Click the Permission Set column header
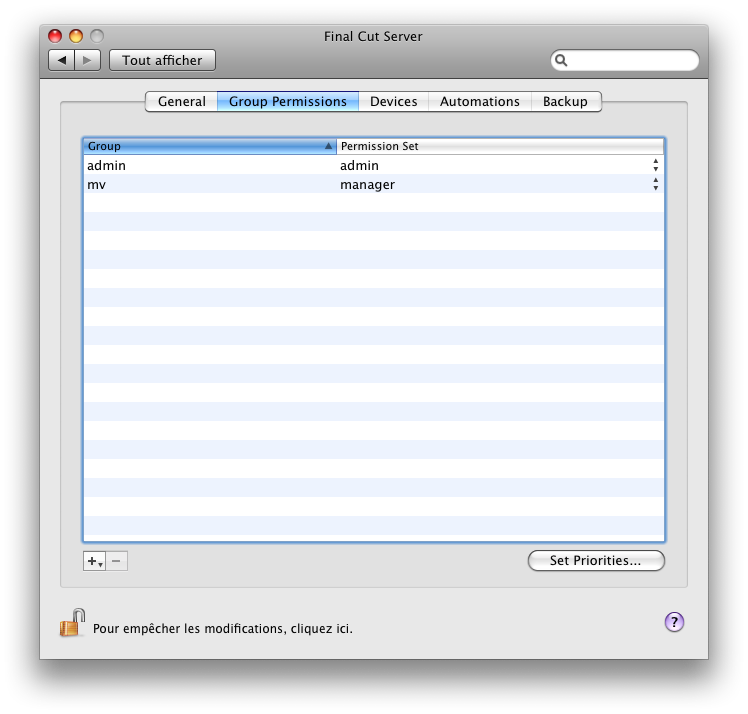This screenshot has height=714, width=748. [x=500, y=146]
